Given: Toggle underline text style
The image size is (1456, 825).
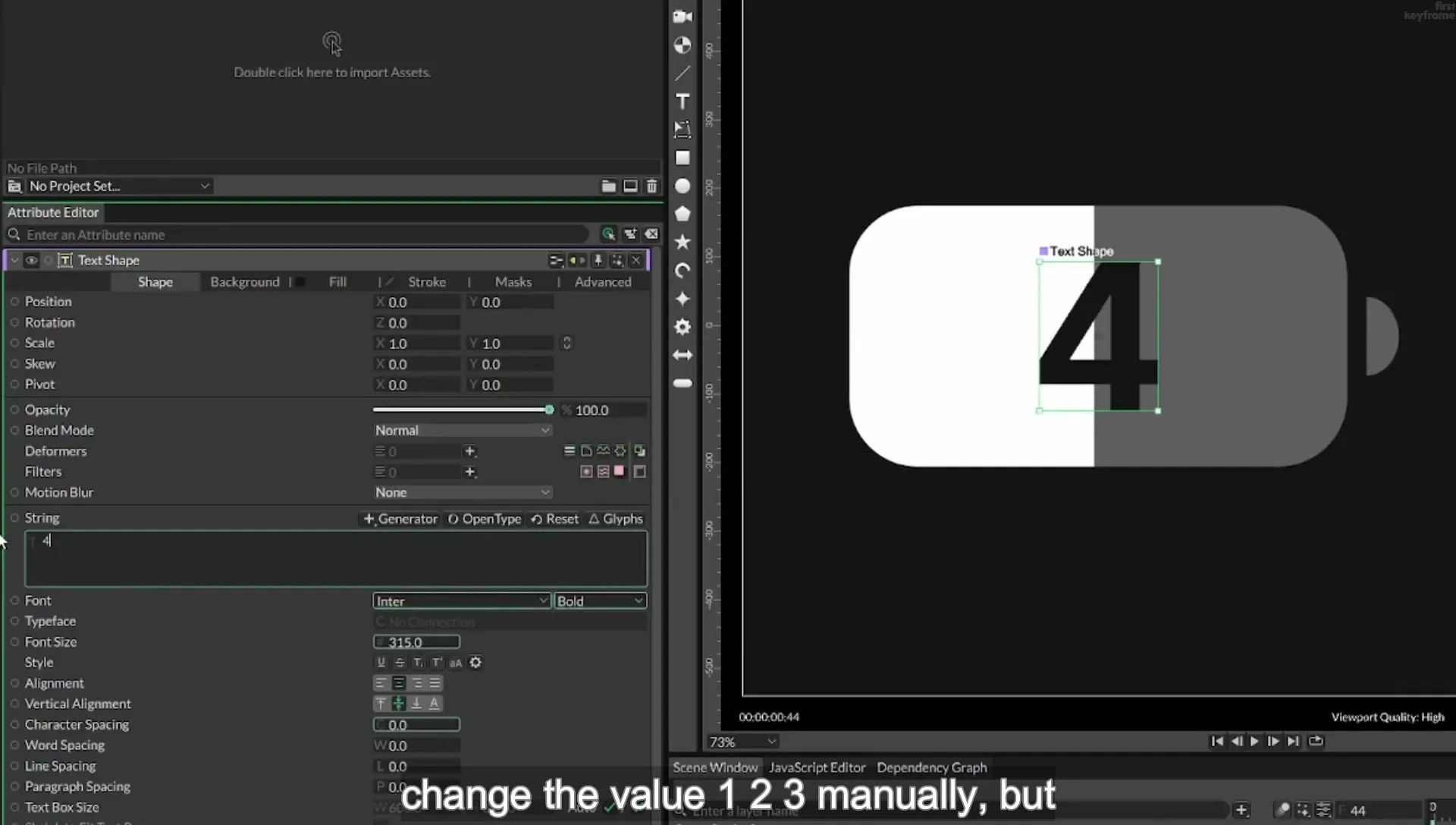Looking at the screenshot, I should pos(381,663).
